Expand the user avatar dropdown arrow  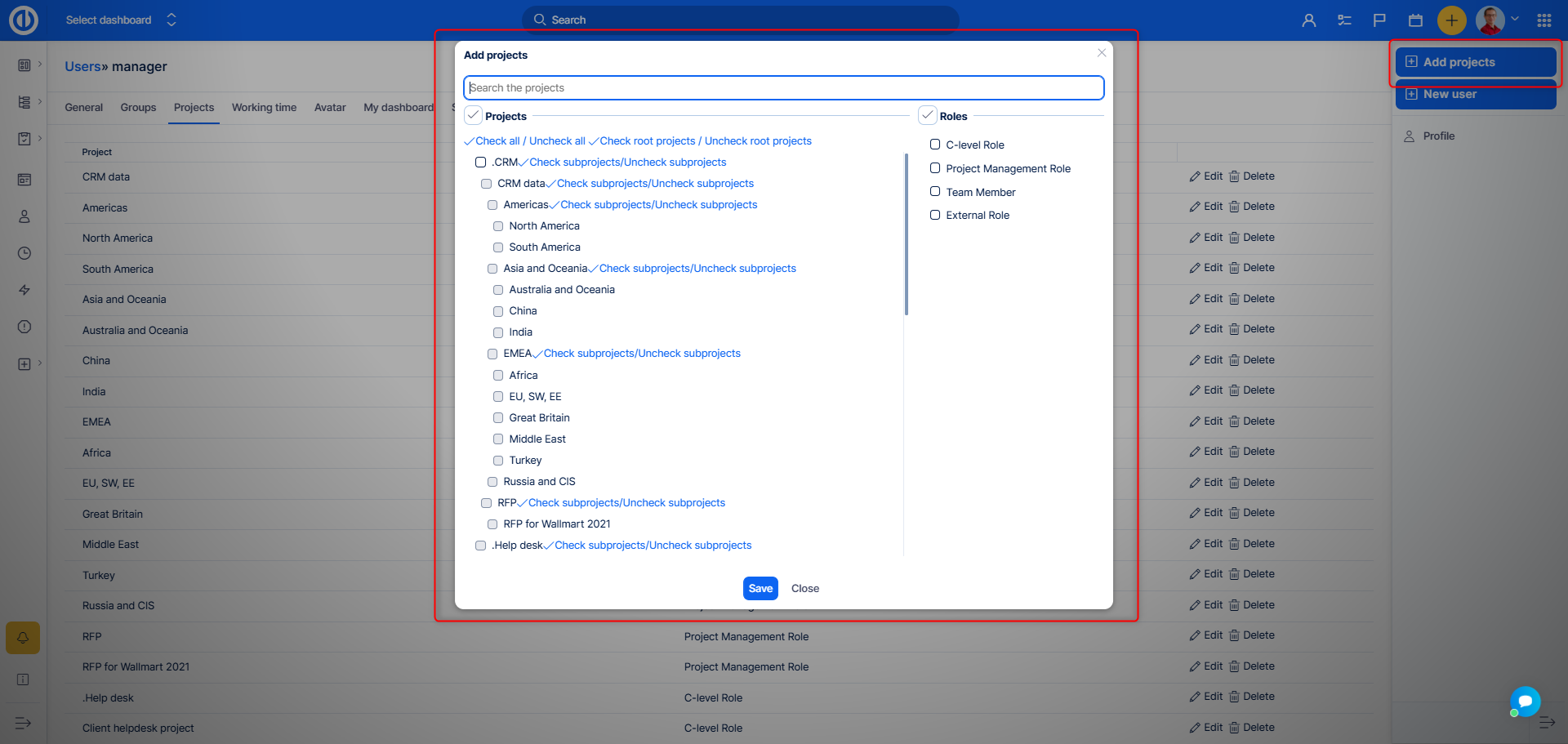(x=1515, y=19)
